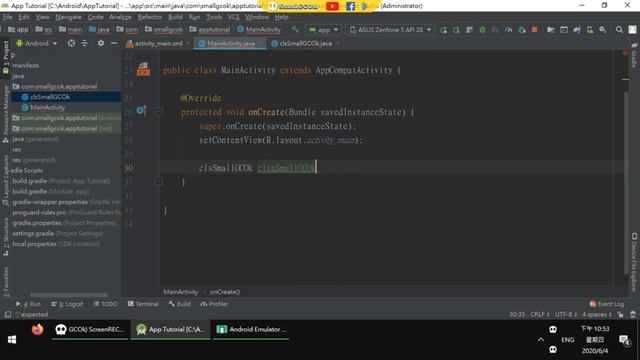Open the Code menu
This screenshot has width=640, height=360.
(96, 17)
